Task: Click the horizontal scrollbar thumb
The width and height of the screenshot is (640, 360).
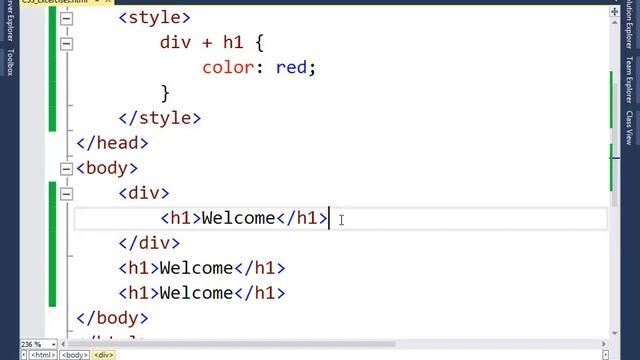Action: pyautogui.click(x=232, y=344)
